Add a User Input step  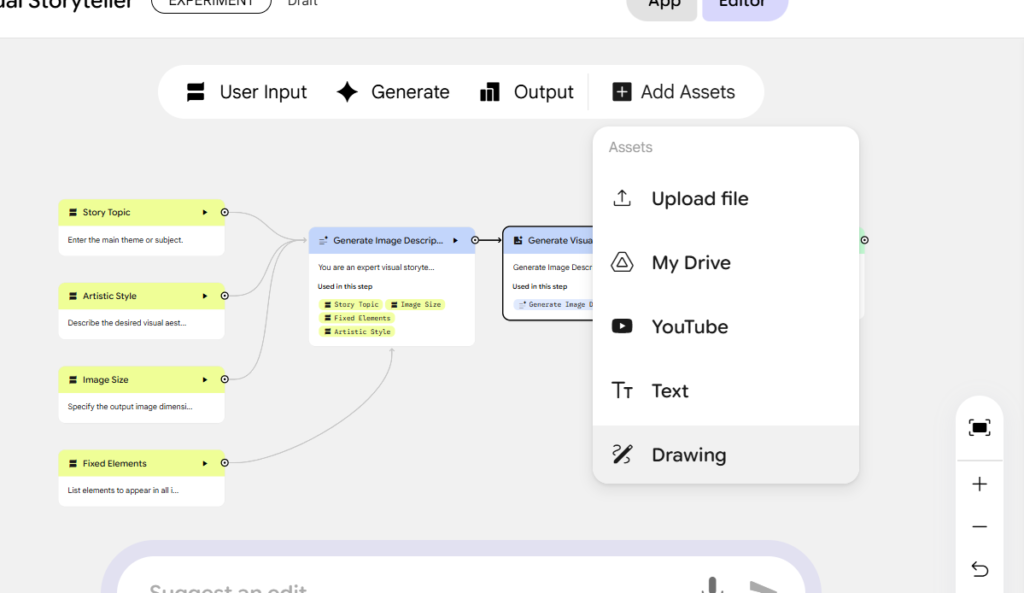247,92
